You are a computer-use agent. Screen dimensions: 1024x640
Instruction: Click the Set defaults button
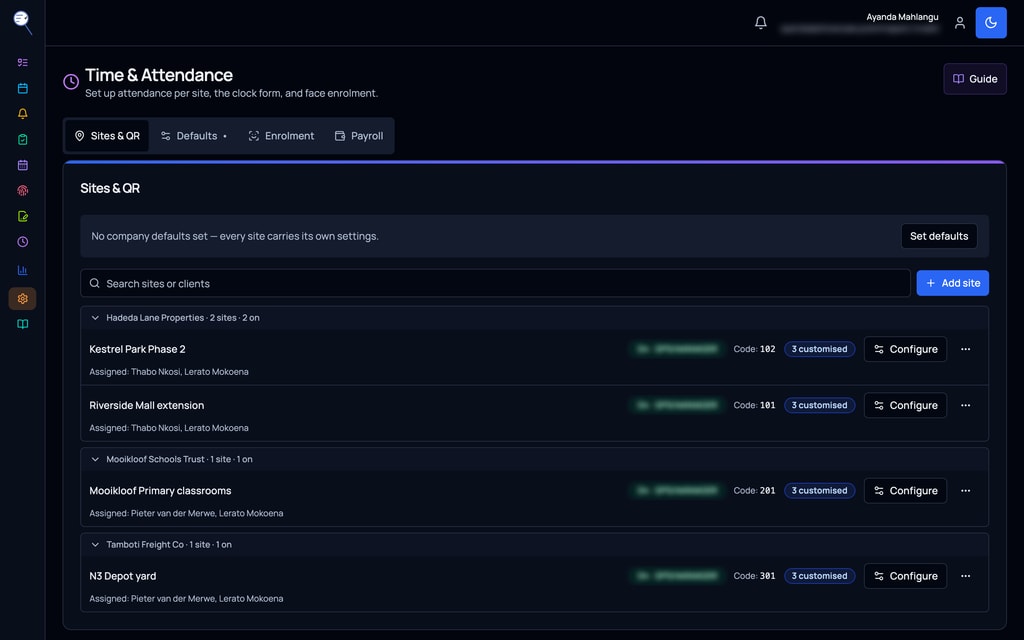coord(938,236)
